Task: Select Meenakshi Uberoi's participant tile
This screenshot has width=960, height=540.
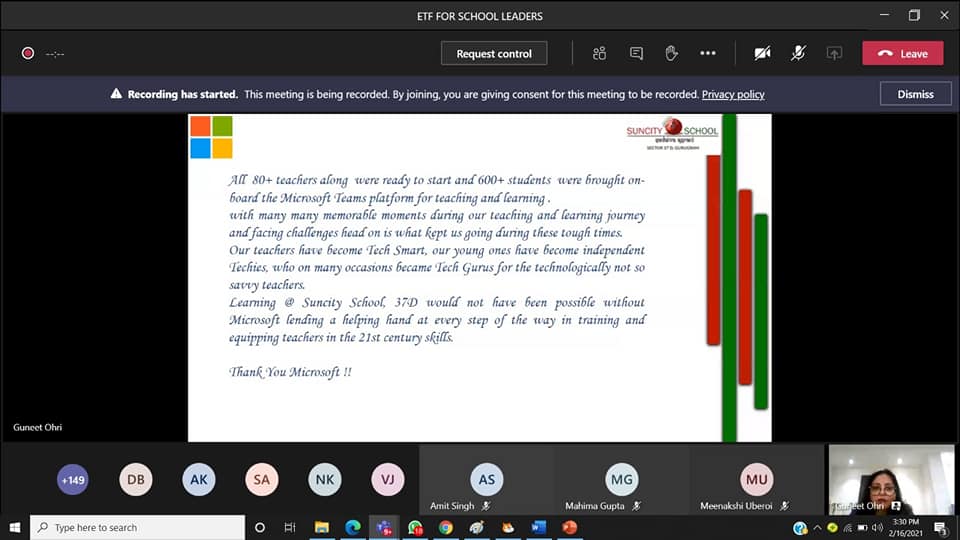Action: tap(757, 480)
